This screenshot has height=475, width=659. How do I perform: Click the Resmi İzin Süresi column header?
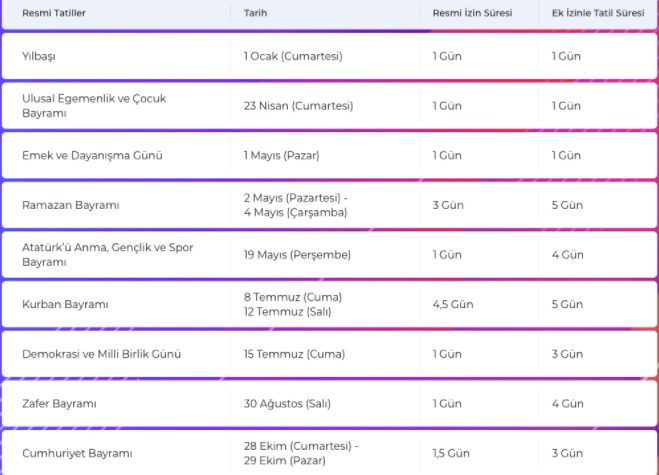[472, 13]
